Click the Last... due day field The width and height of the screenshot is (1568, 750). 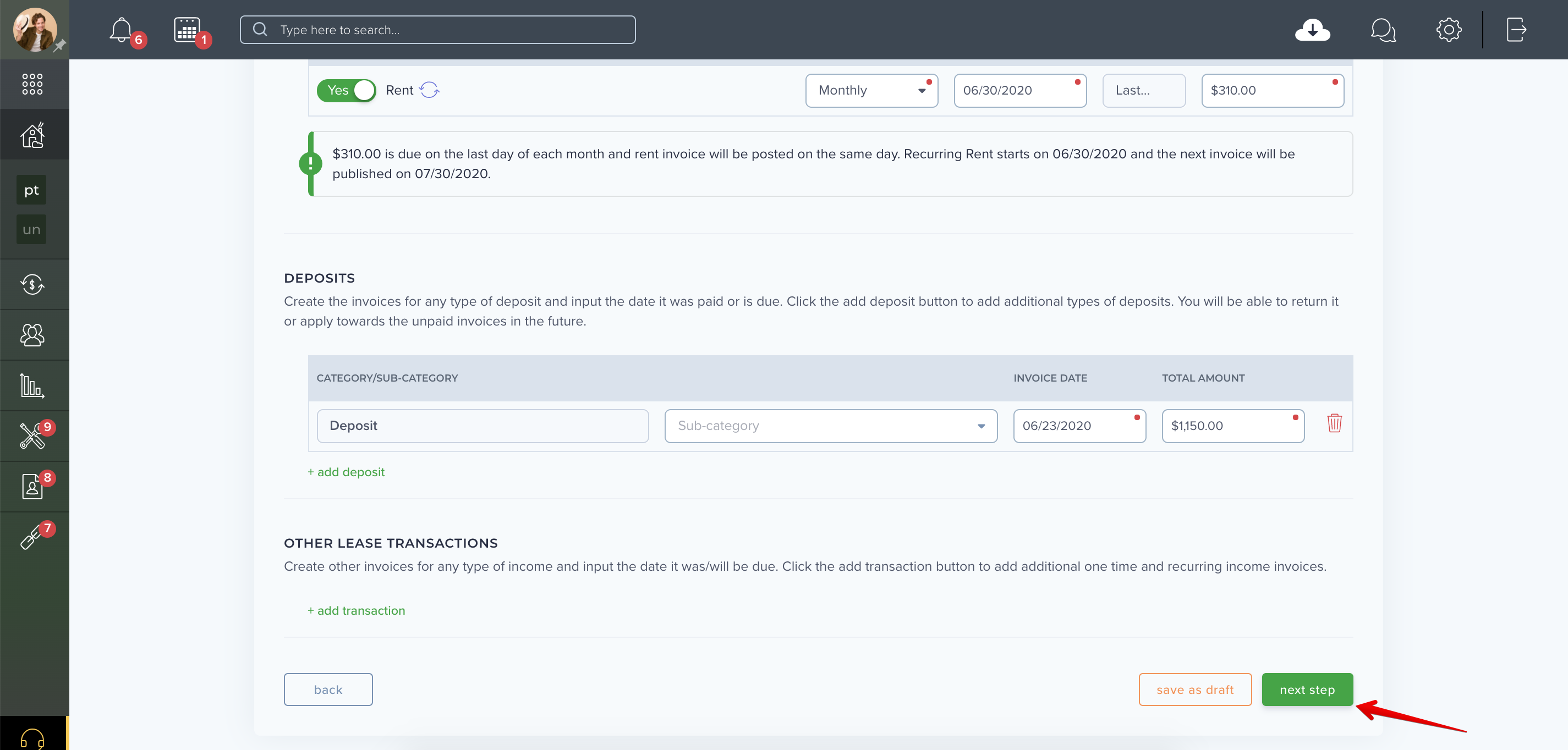(x=1144, y=91)
